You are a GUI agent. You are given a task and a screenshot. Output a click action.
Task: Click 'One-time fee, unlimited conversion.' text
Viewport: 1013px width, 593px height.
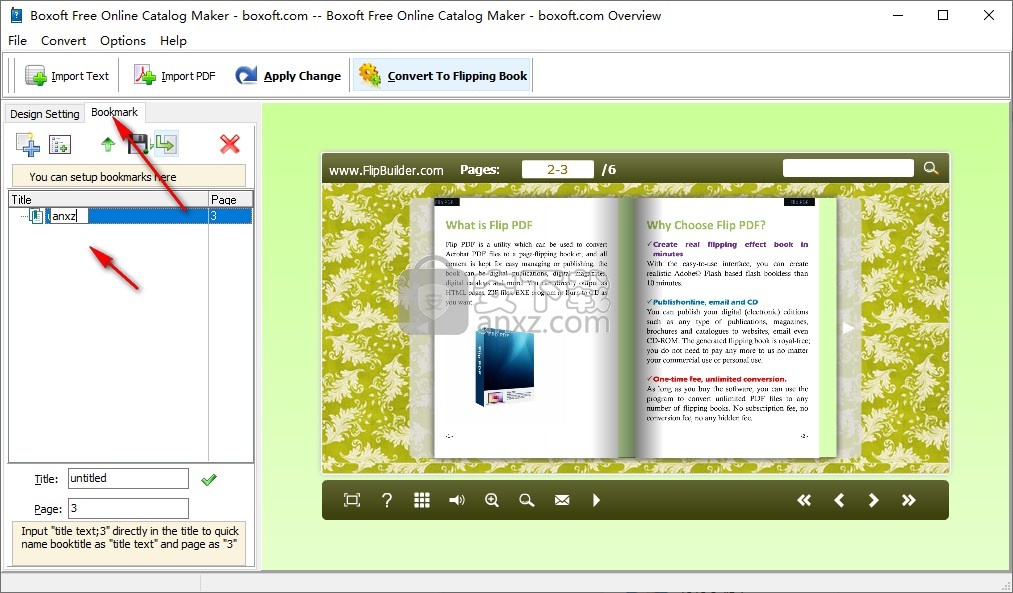(720, 379)
